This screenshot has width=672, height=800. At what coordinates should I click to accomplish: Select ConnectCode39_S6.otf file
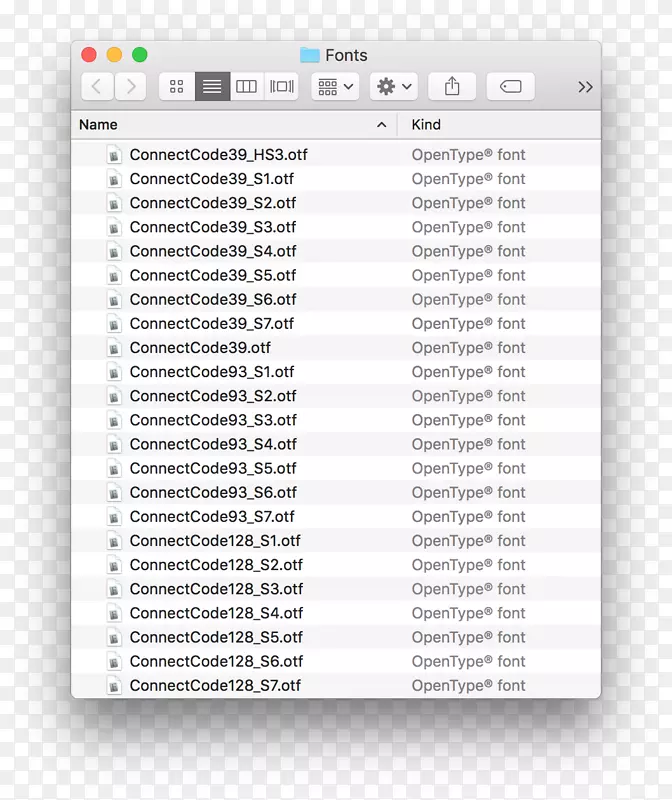click(x=336, y=299)
